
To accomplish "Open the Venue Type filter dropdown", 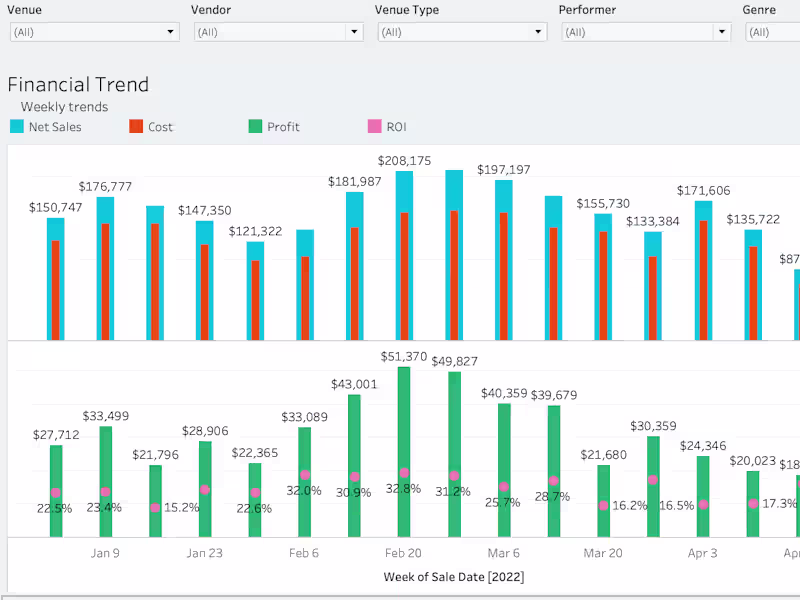I will tap(539, 31).
